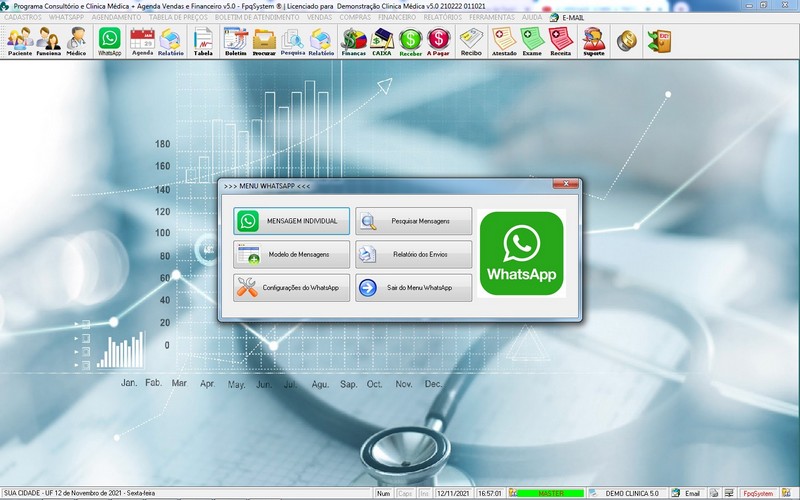The height and width of the screenshot is (500, 800).
Task: Click the E-MAIL label in menu bar
Action: 573,17
